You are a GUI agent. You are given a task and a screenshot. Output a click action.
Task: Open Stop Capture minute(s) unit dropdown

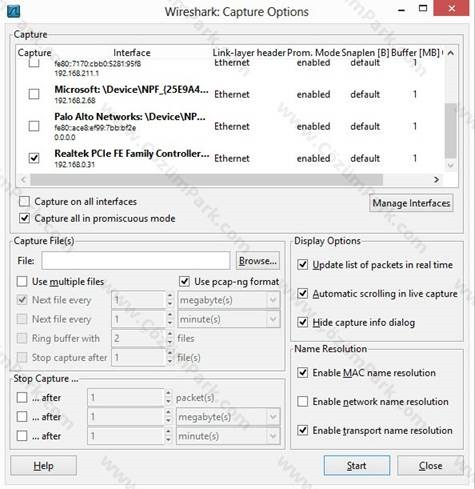[228, 436]
